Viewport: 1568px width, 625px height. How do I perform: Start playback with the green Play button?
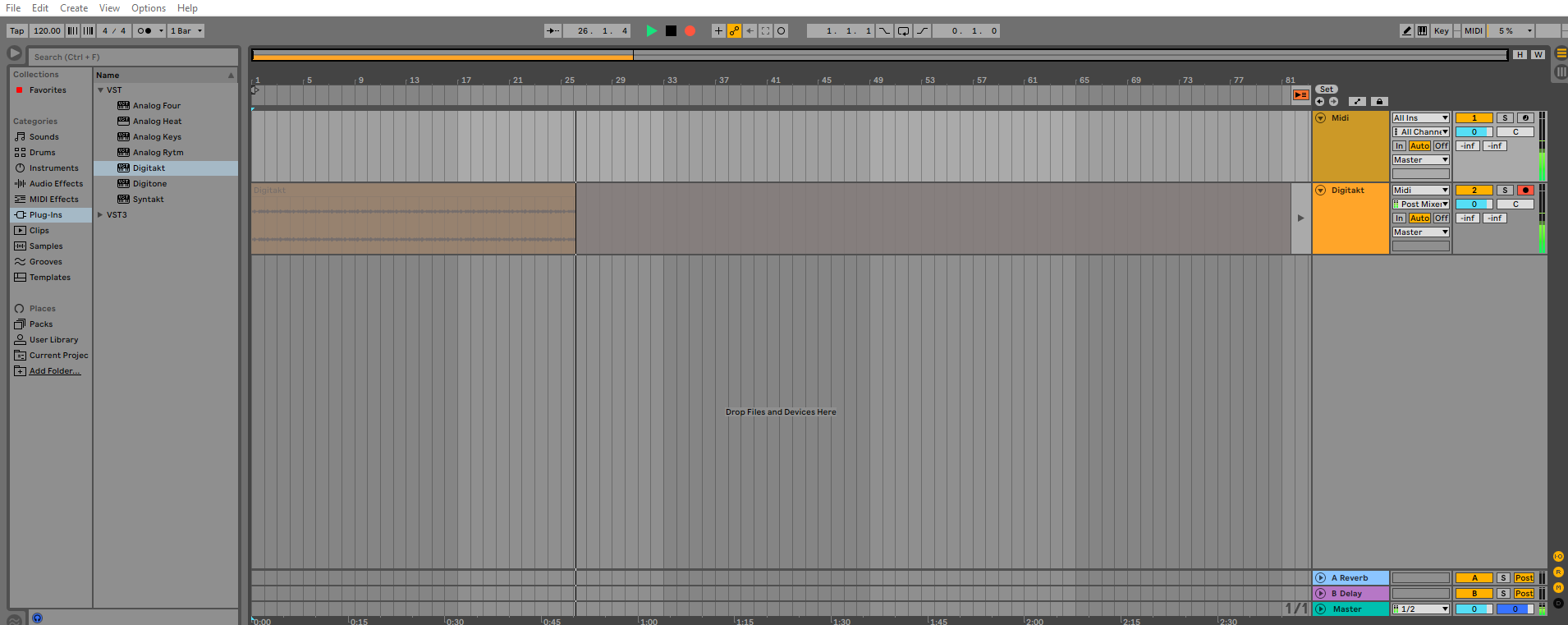click(x=651, y=31)
